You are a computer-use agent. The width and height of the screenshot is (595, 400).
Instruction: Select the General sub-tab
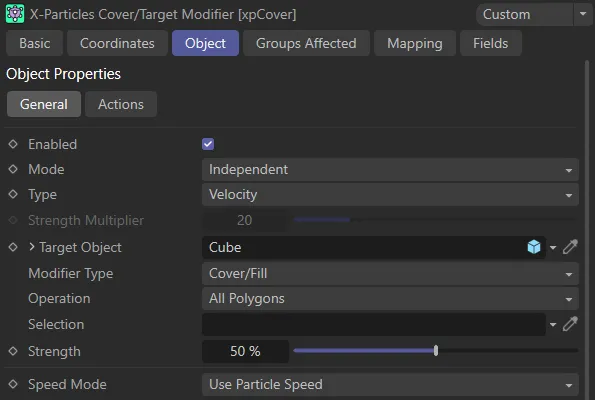(44, 104)
